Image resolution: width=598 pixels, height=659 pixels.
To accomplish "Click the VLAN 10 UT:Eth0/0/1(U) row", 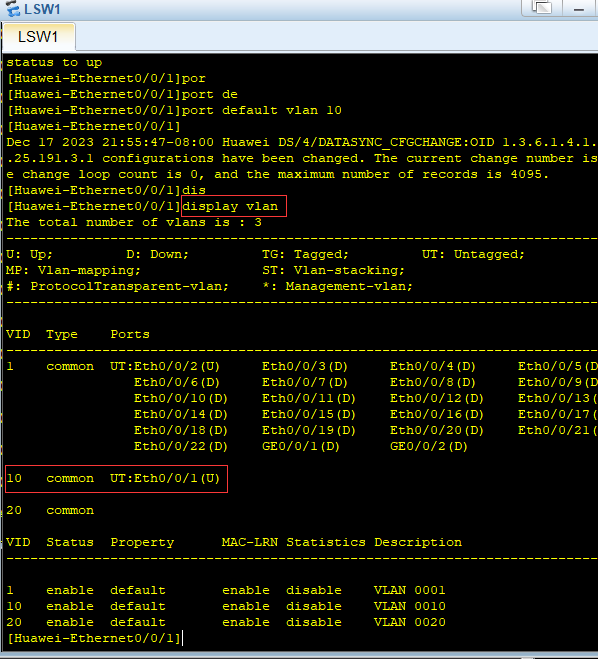I will point(116,479).
